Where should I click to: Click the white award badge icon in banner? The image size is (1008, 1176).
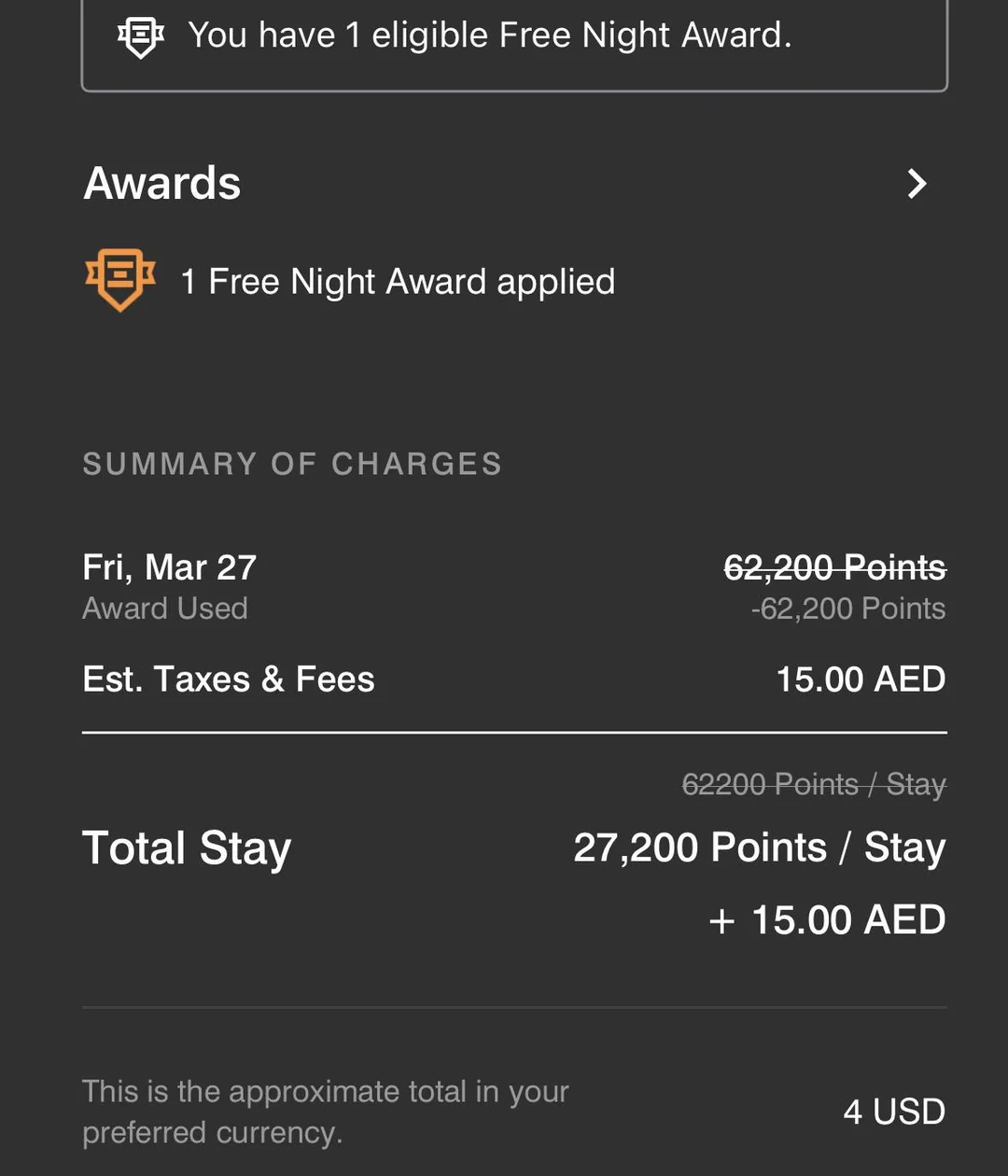point(140,36)
